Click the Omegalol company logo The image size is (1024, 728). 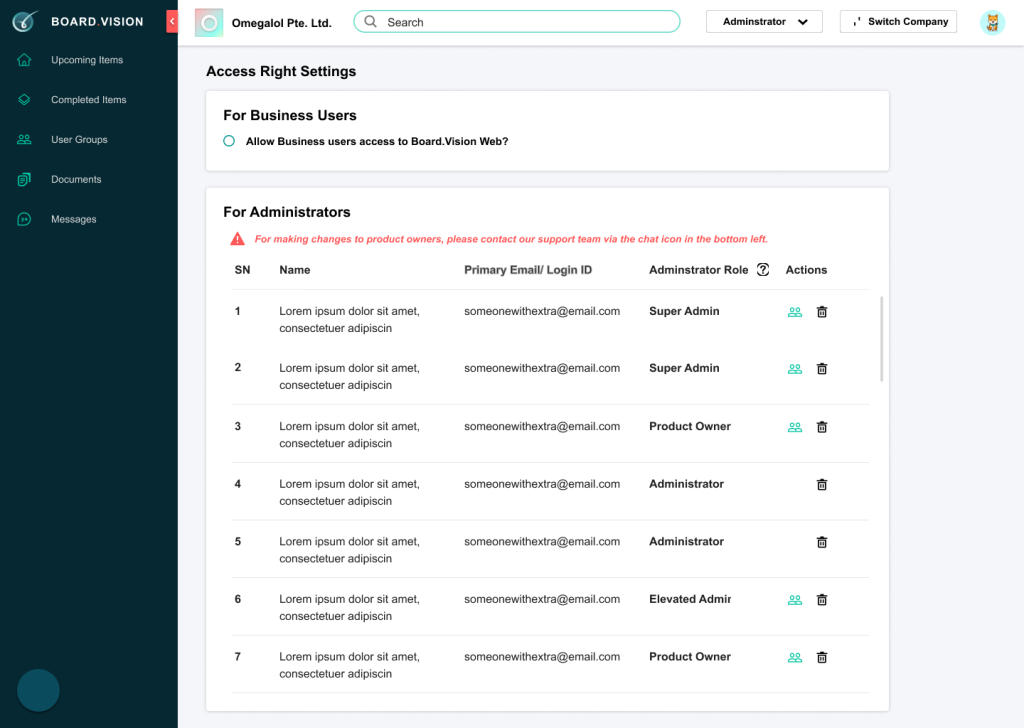(209, 22)
